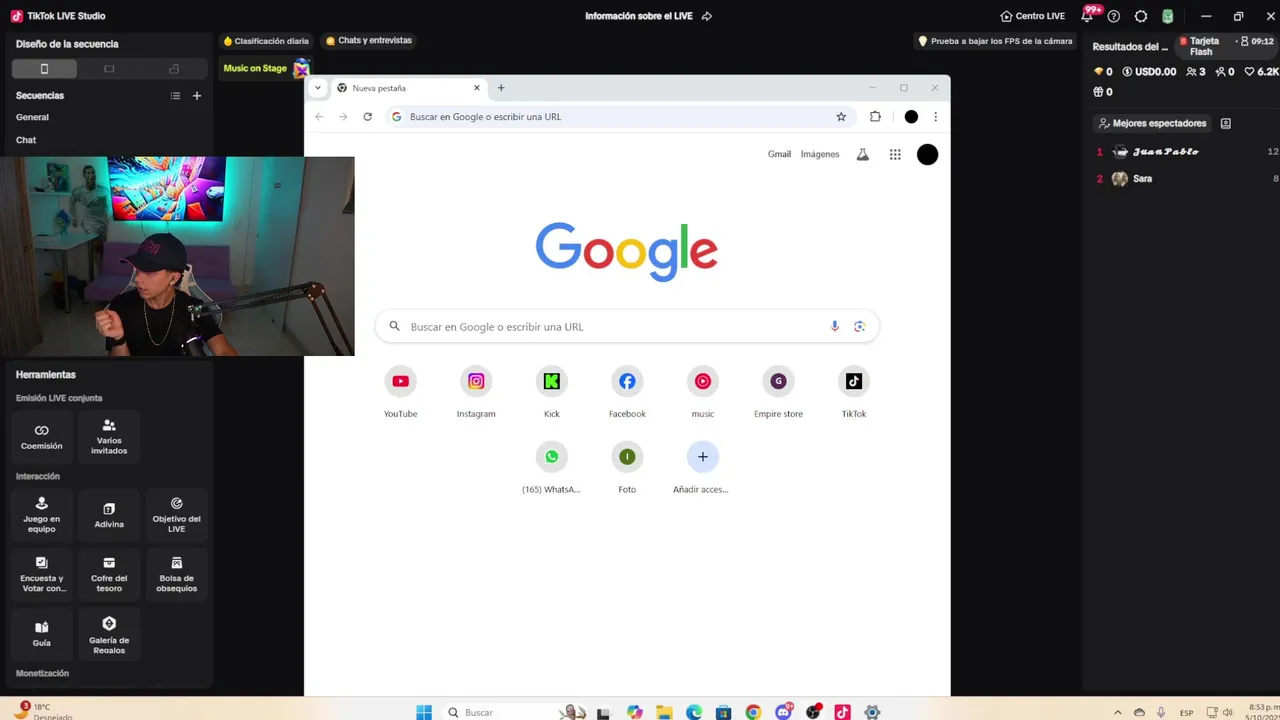This screenshot has height=720, width=1280.
Task: Open the Adivina tool
Action: point(109,515)
